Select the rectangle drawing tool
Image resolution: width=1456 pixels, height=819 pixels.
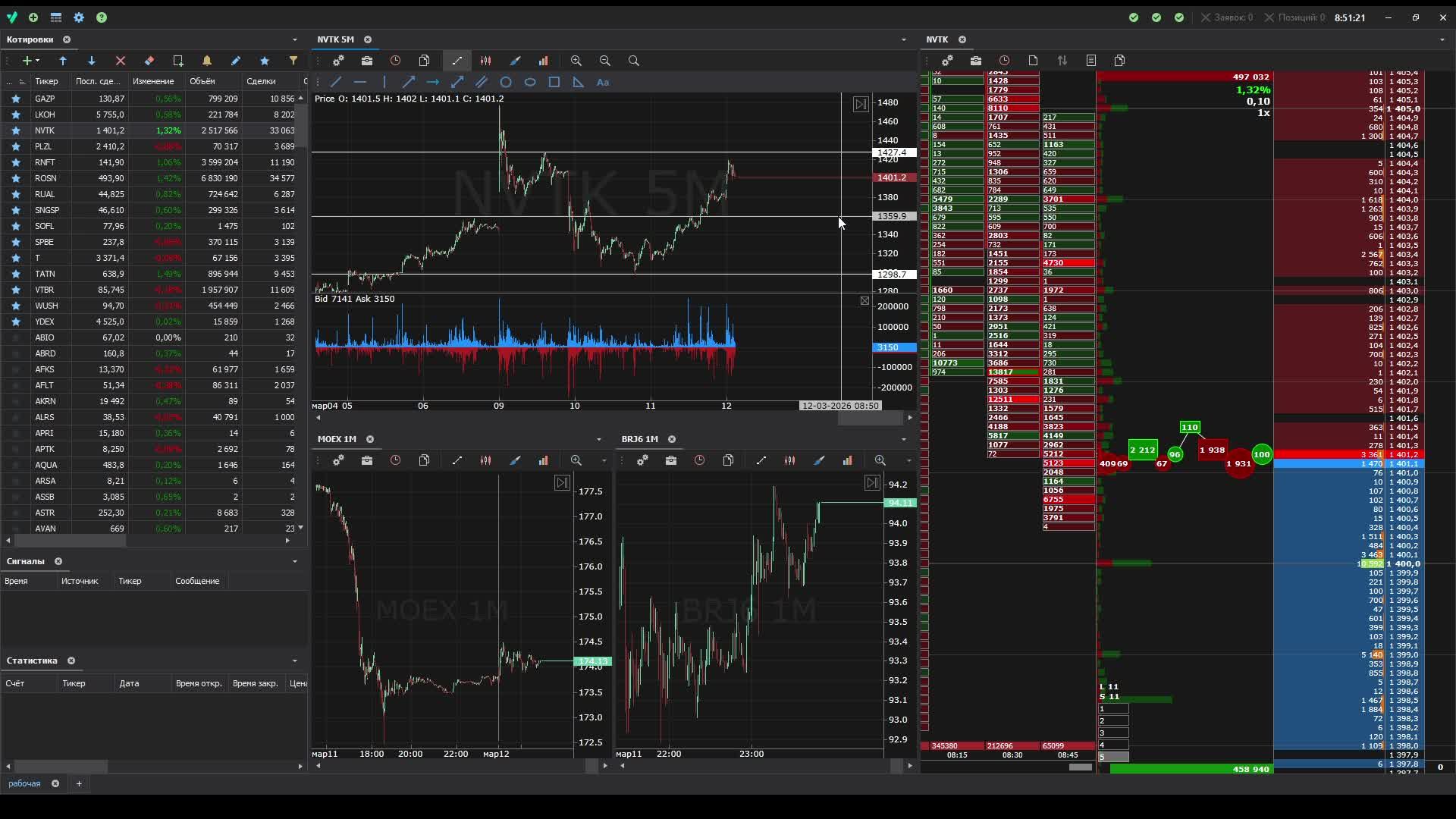click(554, 82)
